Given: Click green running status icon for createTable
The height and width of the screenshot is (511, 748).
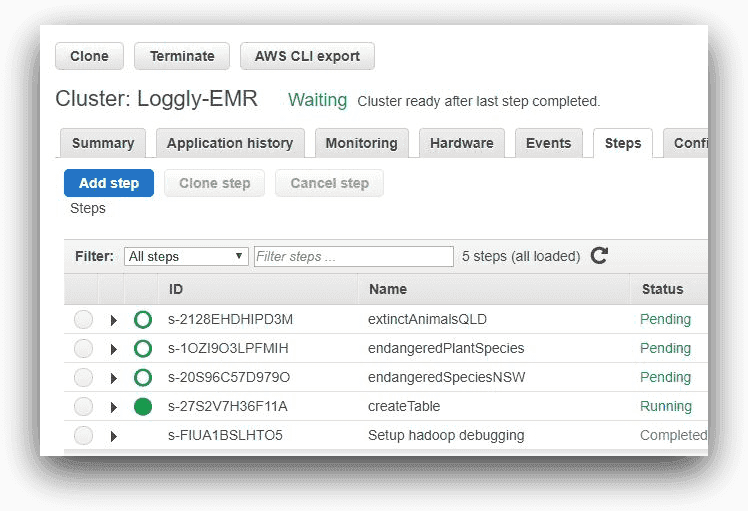Looking at the screenshot, I should (143, 407).
